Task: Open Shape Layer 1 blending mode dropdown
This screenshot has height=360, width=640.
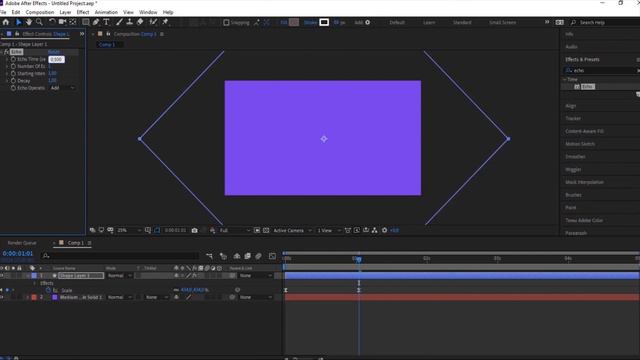Action: click(119, 276)
